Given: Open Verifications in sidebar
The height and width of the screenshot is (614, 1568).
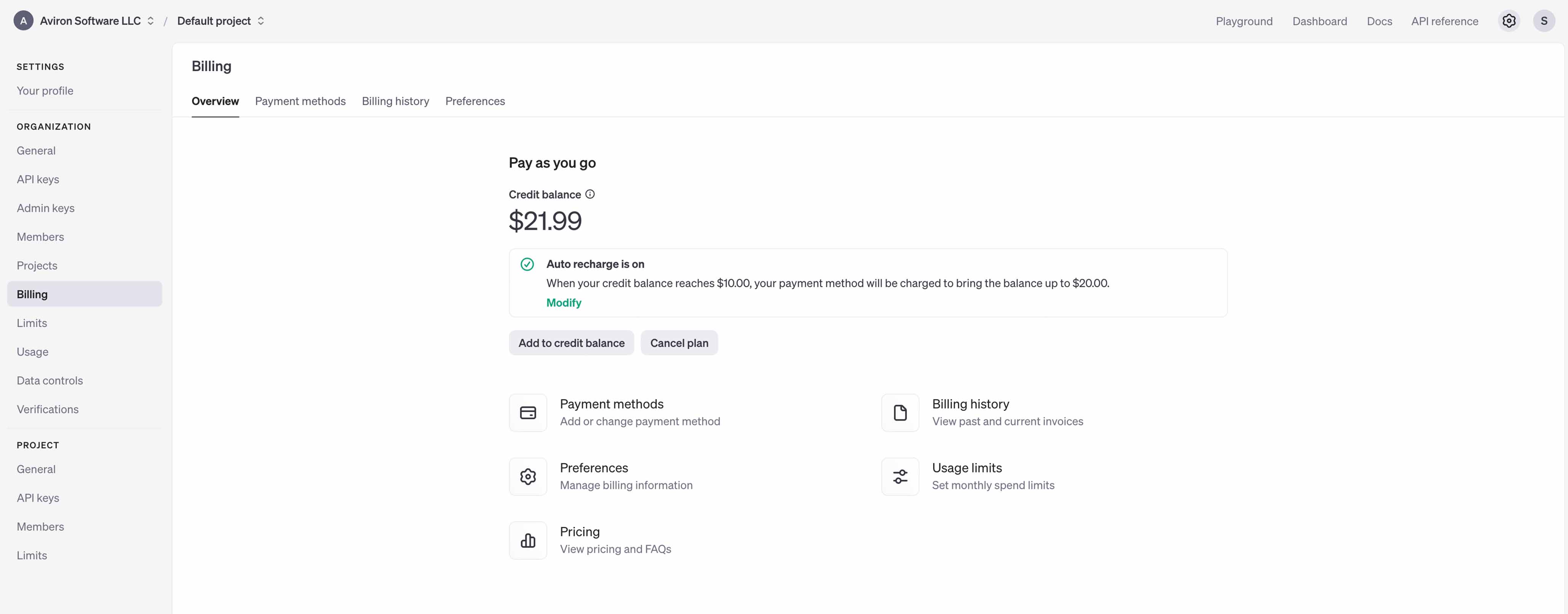Looking at the screenshot, I should pos(84,409).
